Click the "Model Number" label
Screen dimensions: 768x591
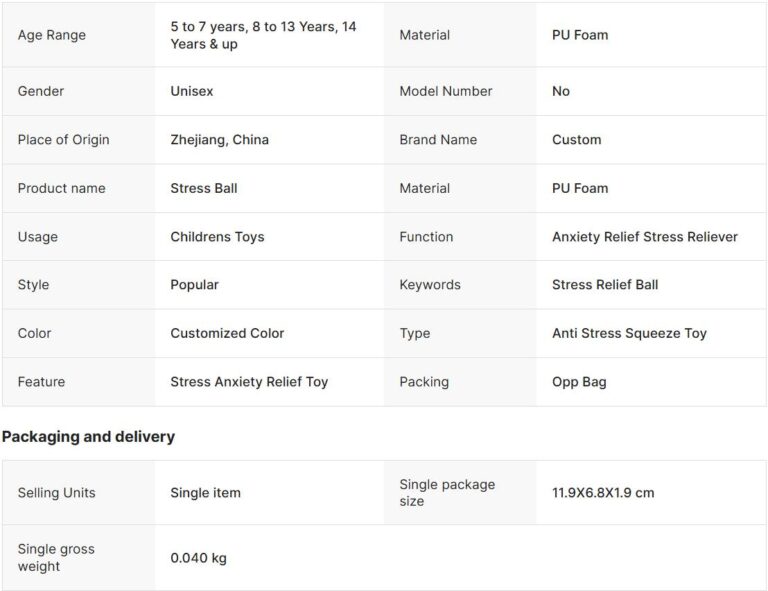tap(446, 91)
